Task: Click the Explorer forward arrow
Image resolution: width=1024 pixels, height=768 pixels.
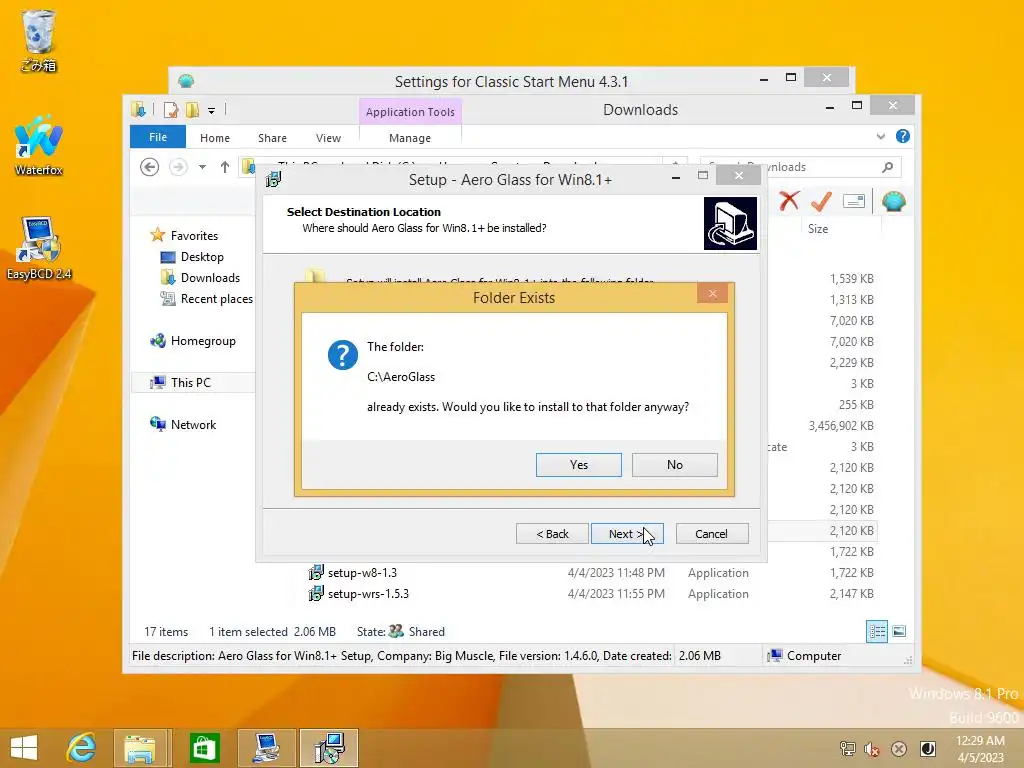Action: 178,167
